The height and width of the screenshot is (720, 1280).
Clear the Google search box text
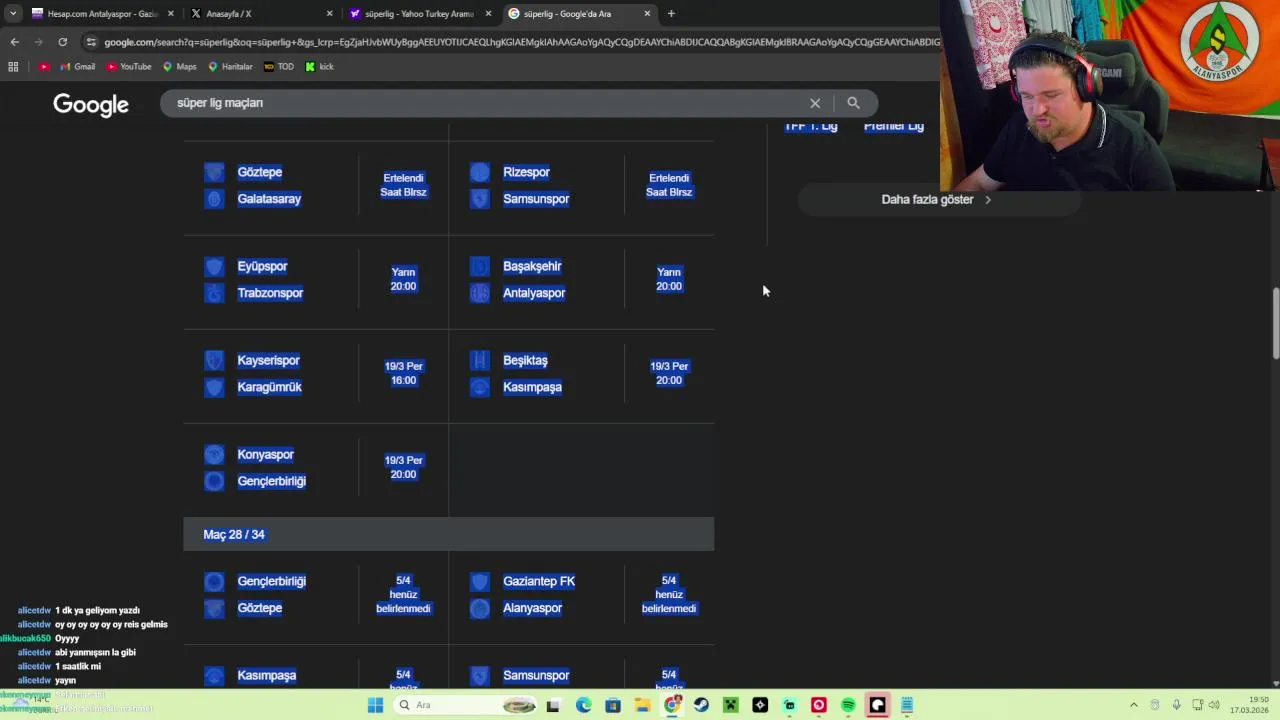[815, 103]
